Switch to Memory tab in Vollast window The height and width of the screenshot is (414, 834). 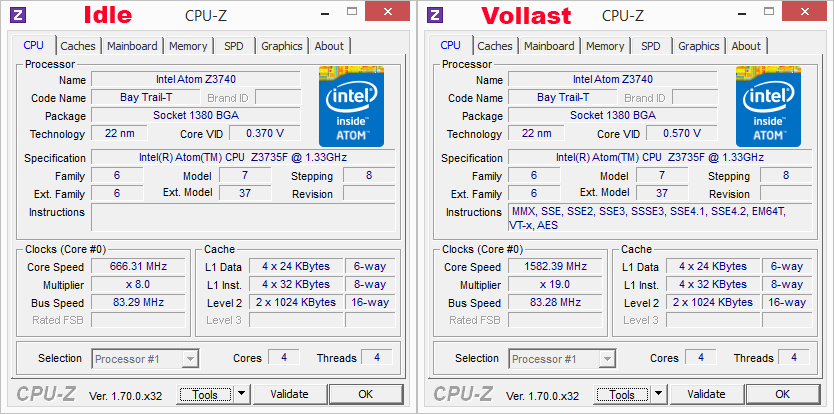(x=605, y=46)
